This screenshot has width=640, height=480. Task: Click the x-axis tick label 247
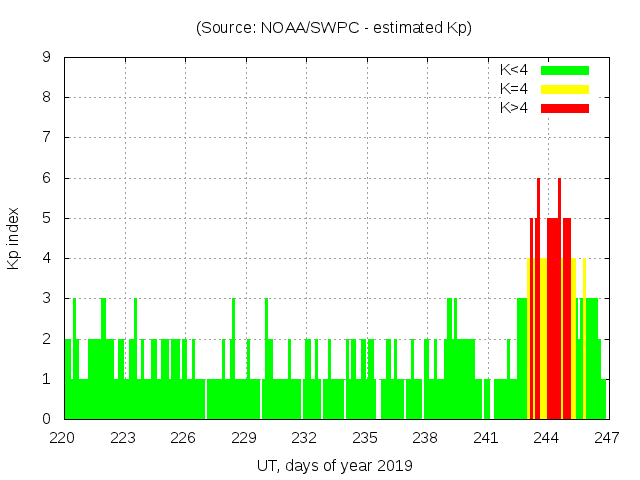(606, 437)
